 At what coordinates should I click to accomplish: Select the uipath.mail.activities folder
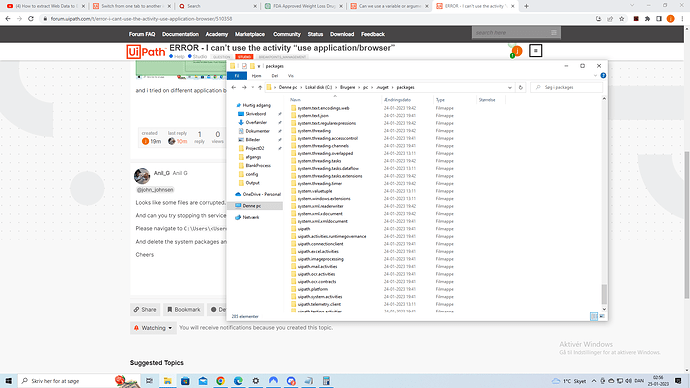coord(317,267)
